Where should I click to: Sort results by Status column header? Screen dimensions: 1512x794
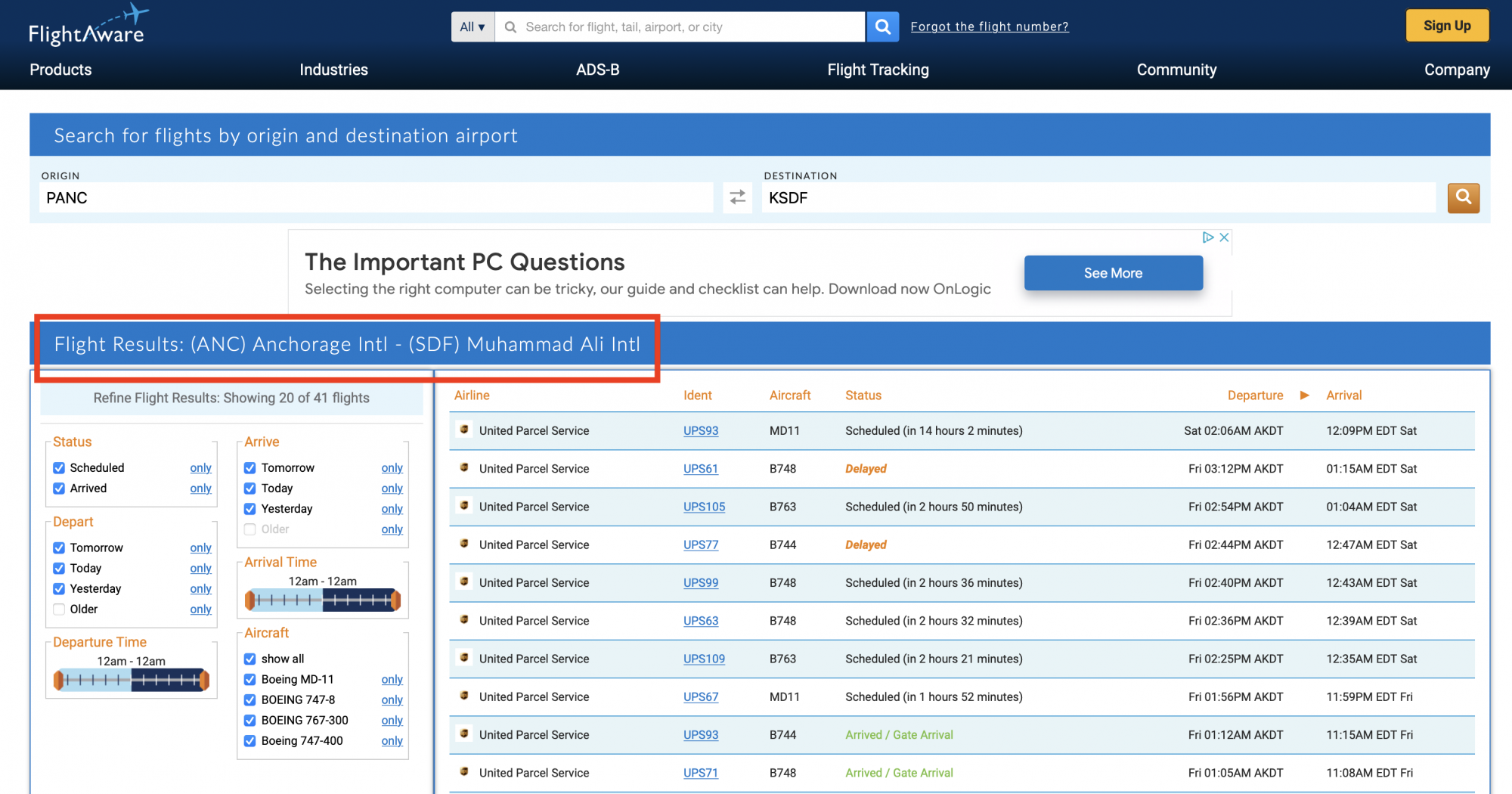pyautogui.click(x=863, y=395)
